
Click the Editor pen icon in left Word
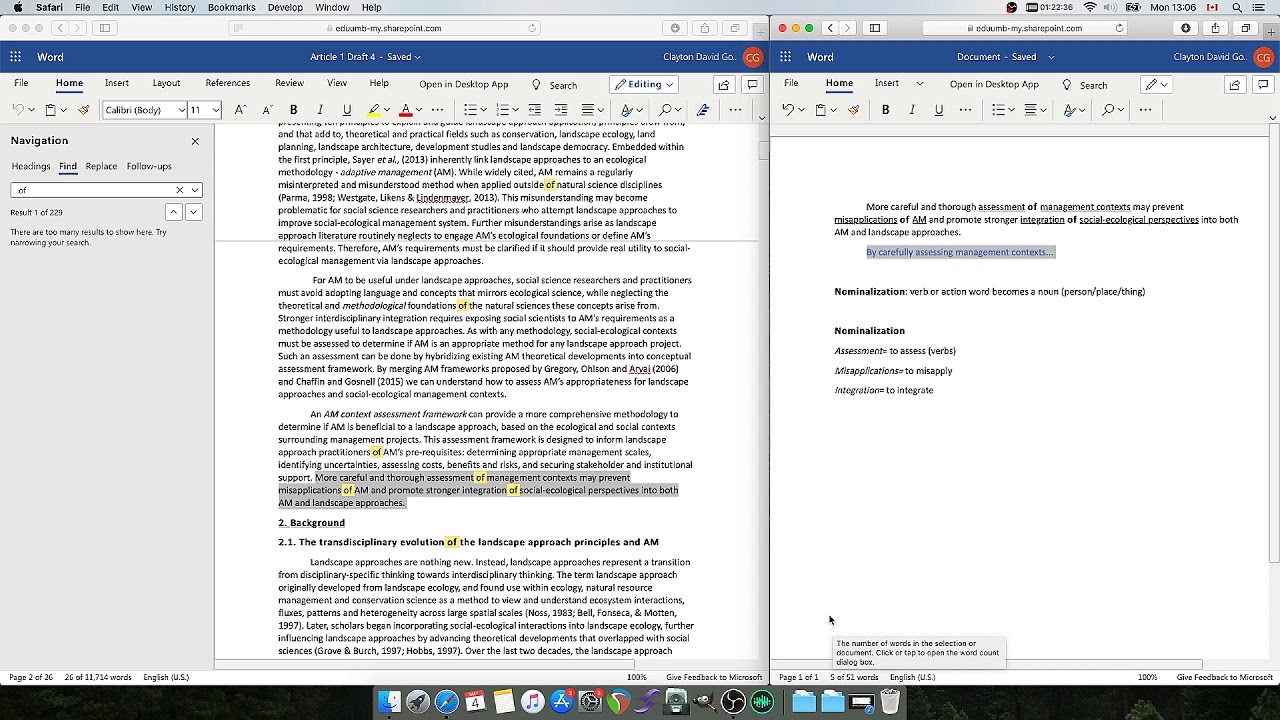pos(703,109)
